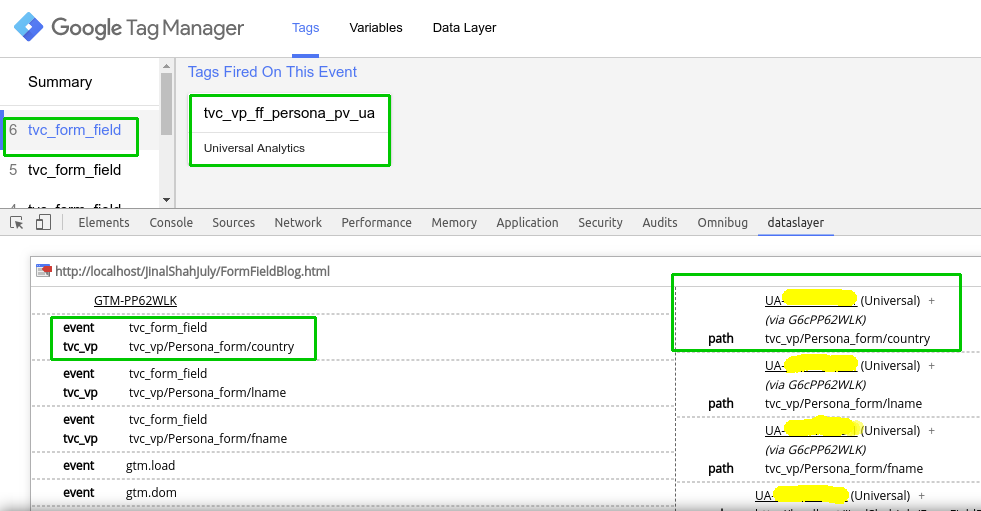
Task: Switch to the Variables tab
Action: [376, 28]
